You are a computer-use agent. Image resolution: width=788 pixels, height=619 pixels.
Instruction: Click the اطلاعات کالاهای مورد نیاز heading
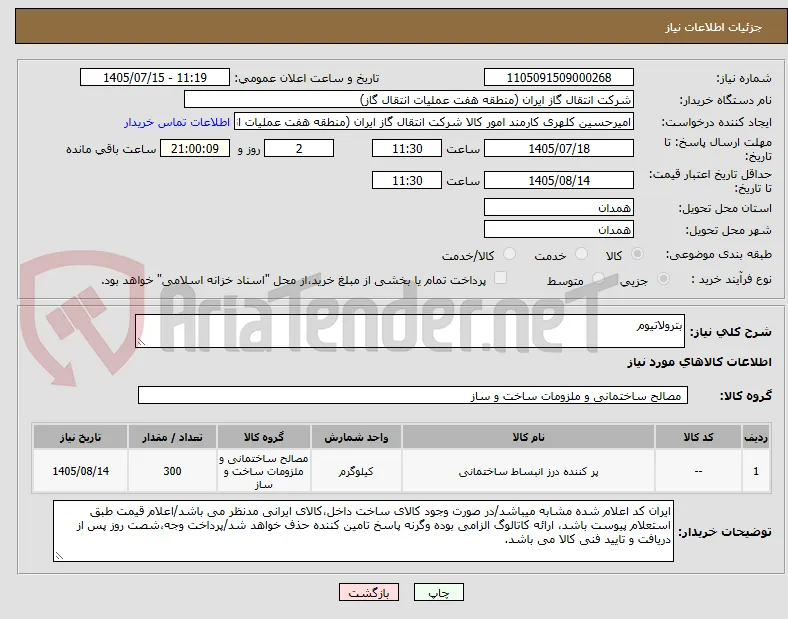coord(699,362)
